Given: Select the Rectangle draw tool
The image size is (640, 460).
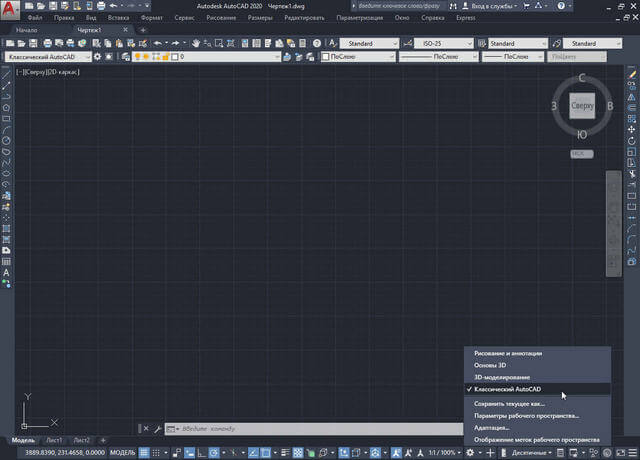Looking at the screenshot, I should pyautogui.click(x=7, y=119).
